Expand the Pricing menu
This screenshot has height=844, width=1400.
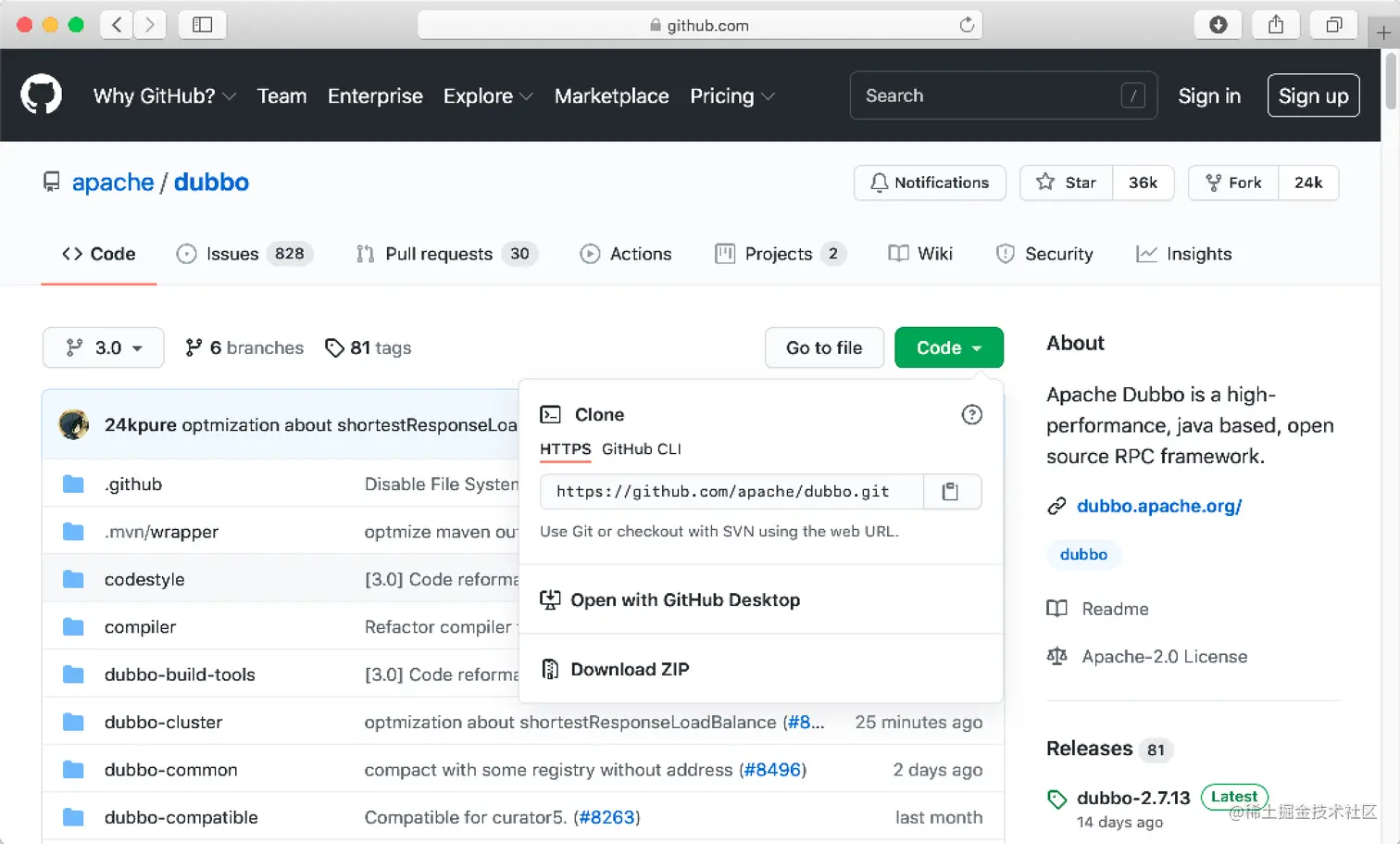pyautogui.click(x=732, y=95)
